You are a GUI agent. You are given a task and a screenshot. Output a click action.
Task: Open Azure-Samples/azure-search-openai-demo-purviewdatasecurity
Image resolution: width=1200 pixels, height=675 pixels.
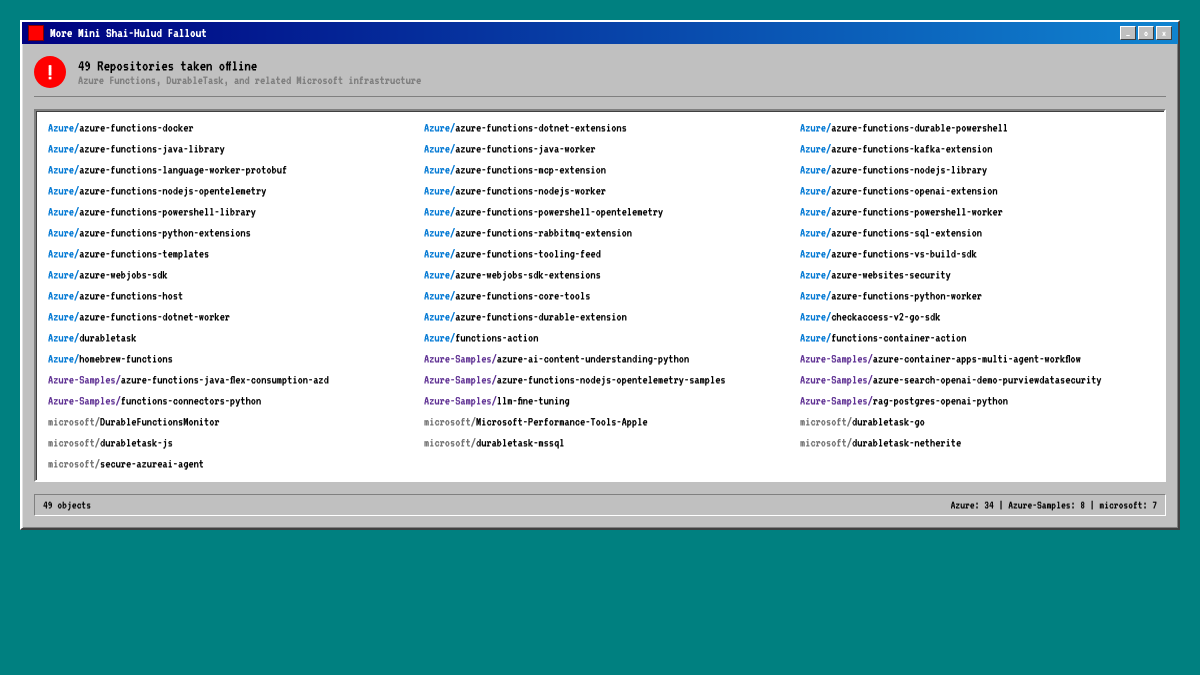951,380
